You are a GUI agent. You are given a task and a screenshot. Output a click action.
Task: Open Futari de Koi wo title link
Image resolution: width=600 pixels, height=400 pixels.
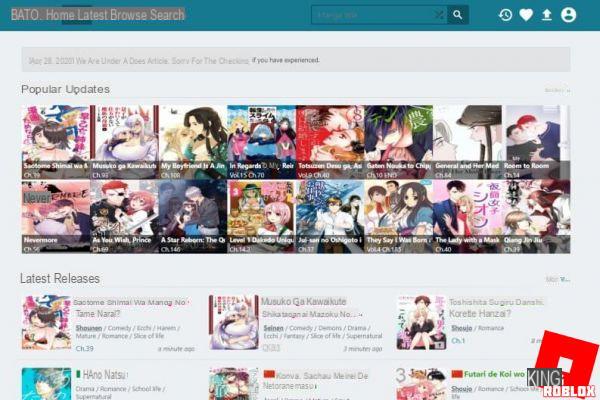(494, 374)
